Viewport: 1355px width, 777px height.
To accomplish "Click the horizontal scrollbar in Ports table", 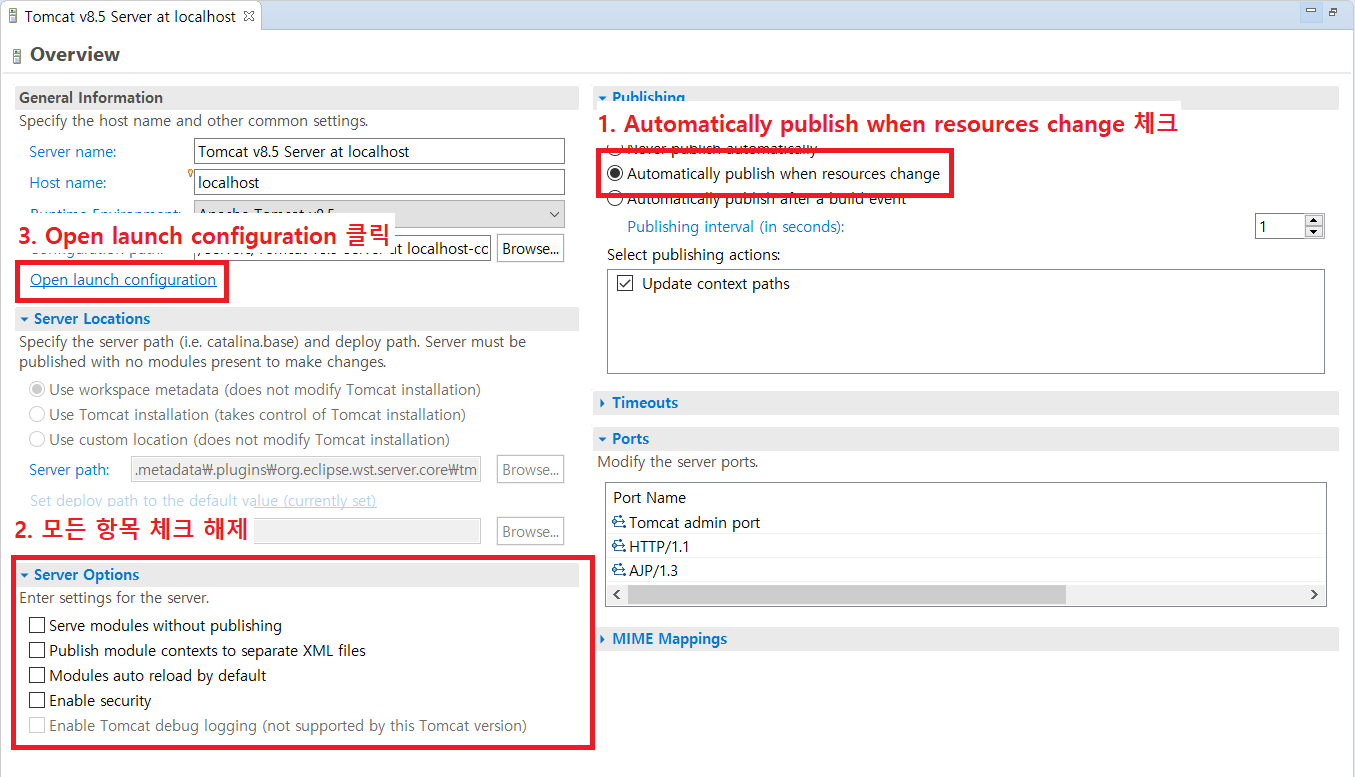I will (847, 594).
